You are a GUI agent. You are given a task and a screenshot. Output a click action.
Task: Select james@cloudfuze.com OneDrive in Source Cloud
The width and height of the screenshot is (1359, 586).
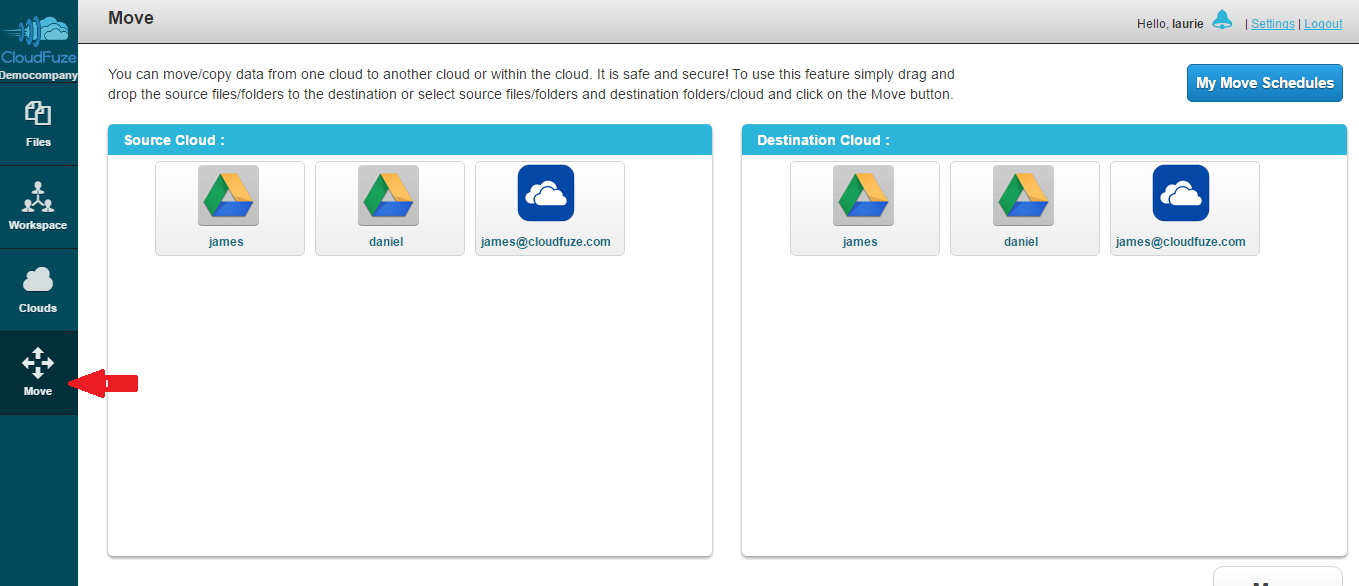tap(550, 208)
